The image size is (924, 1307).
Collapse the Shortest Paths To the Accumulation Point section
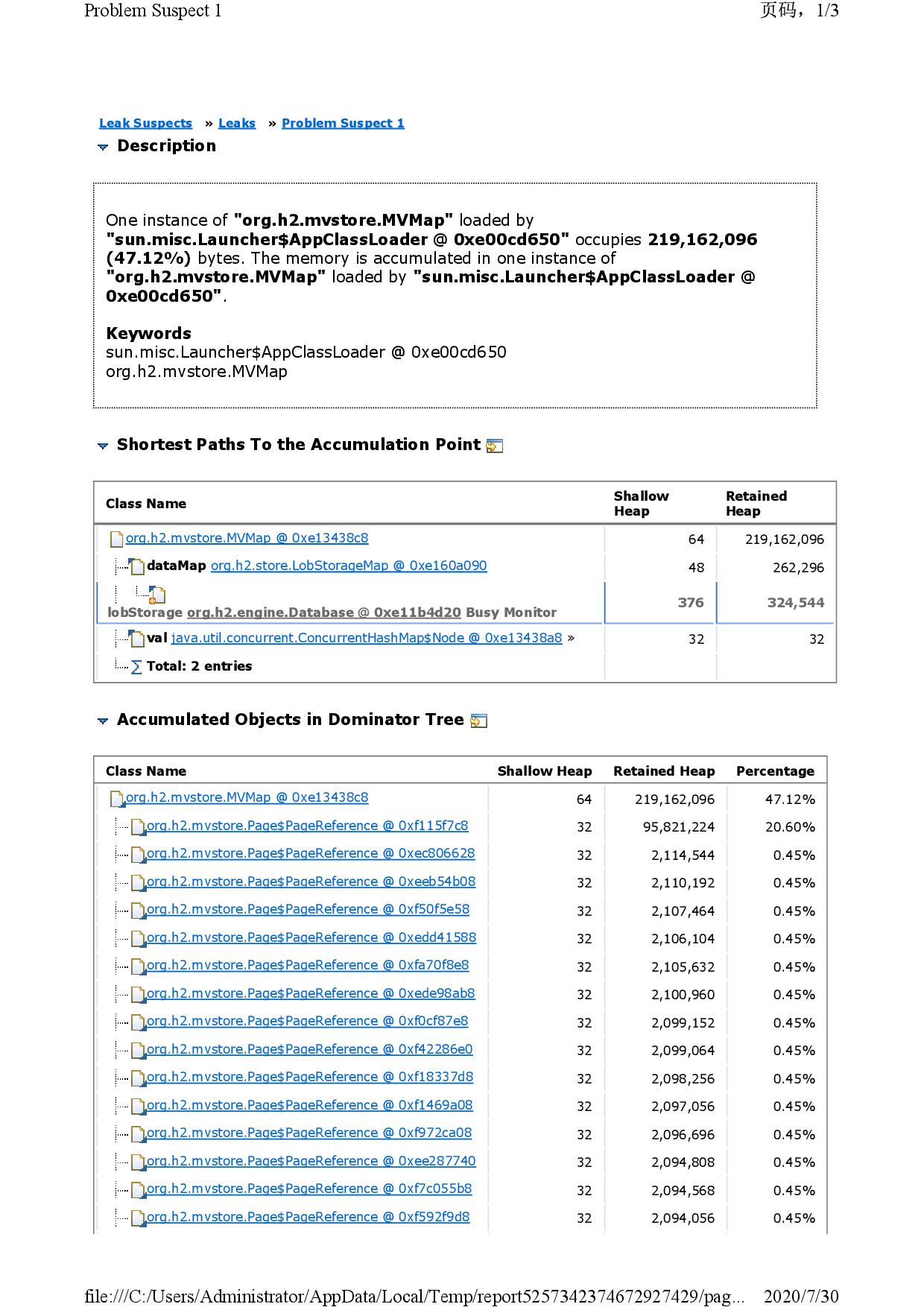pos(103,446)
